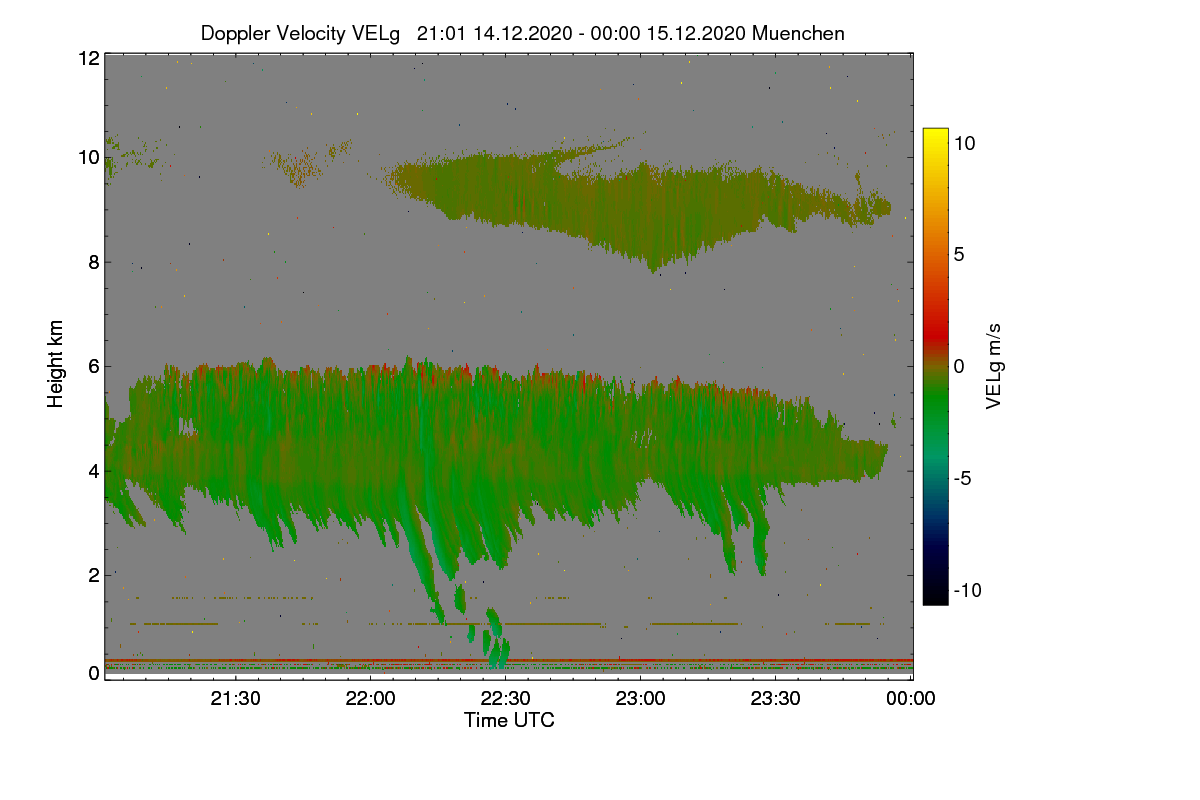Select the 22:00 time axis tick label

point(371,699)
